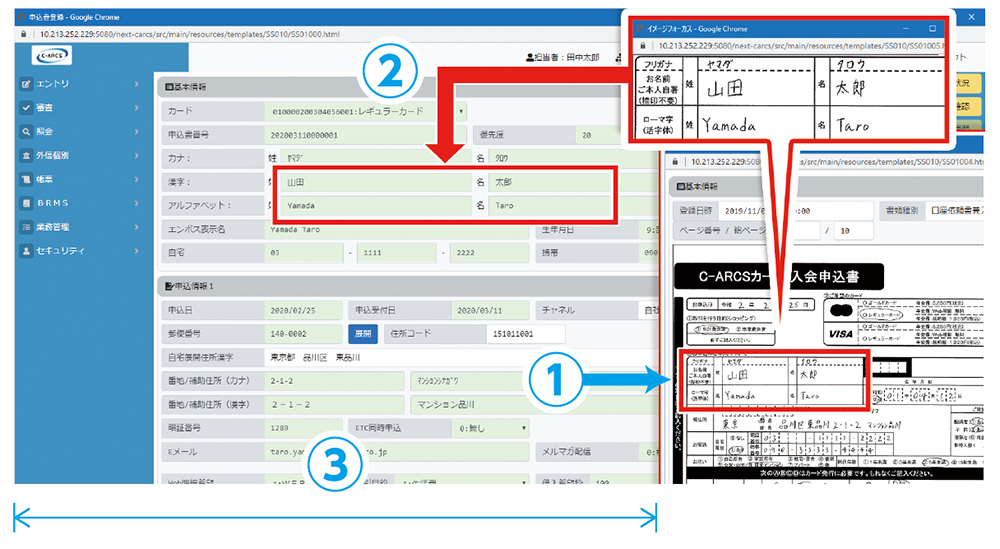Open the 帳票 icon in sidebar

(x=27, y=179)
